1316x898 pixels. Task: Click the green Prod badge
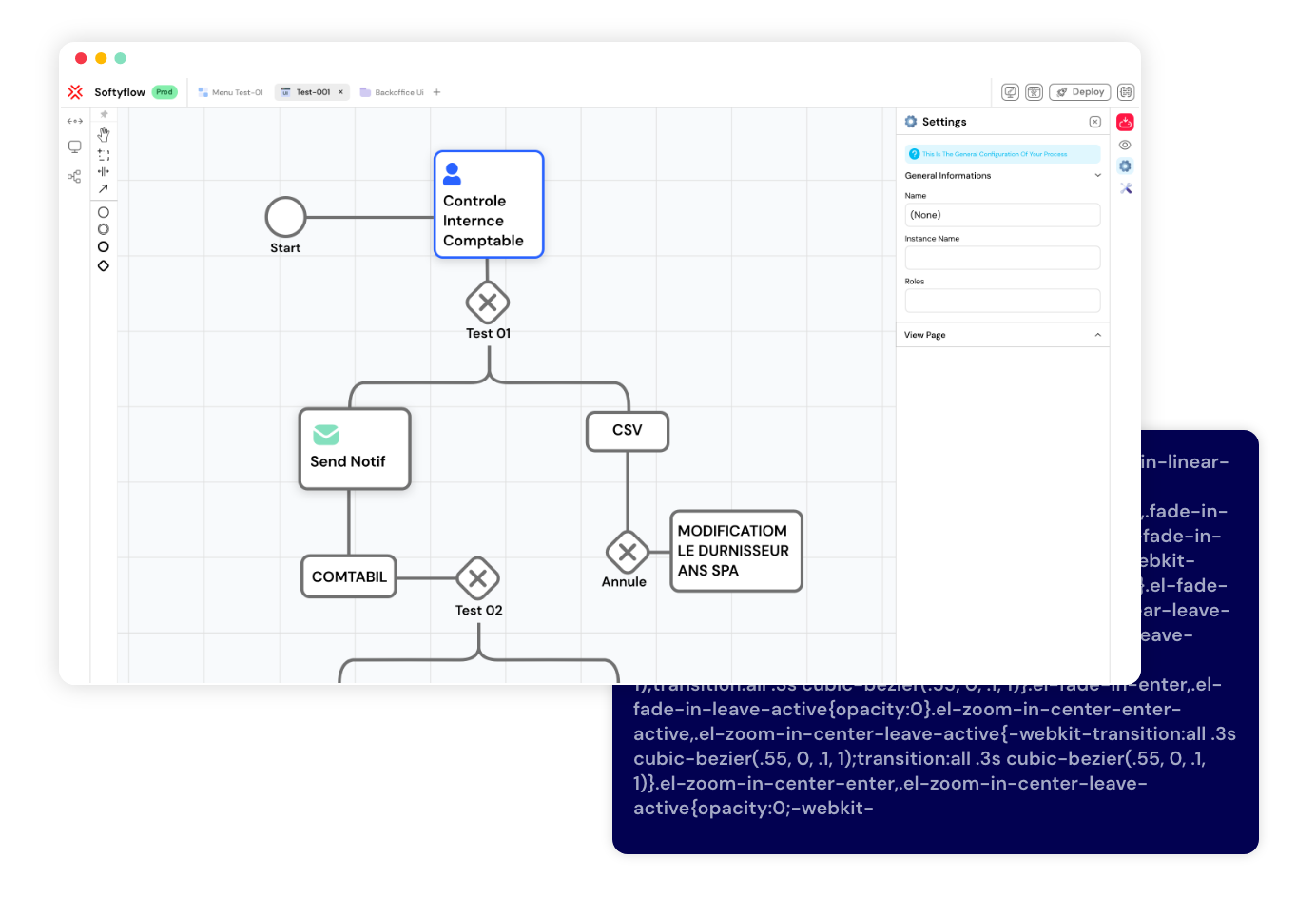164,92
